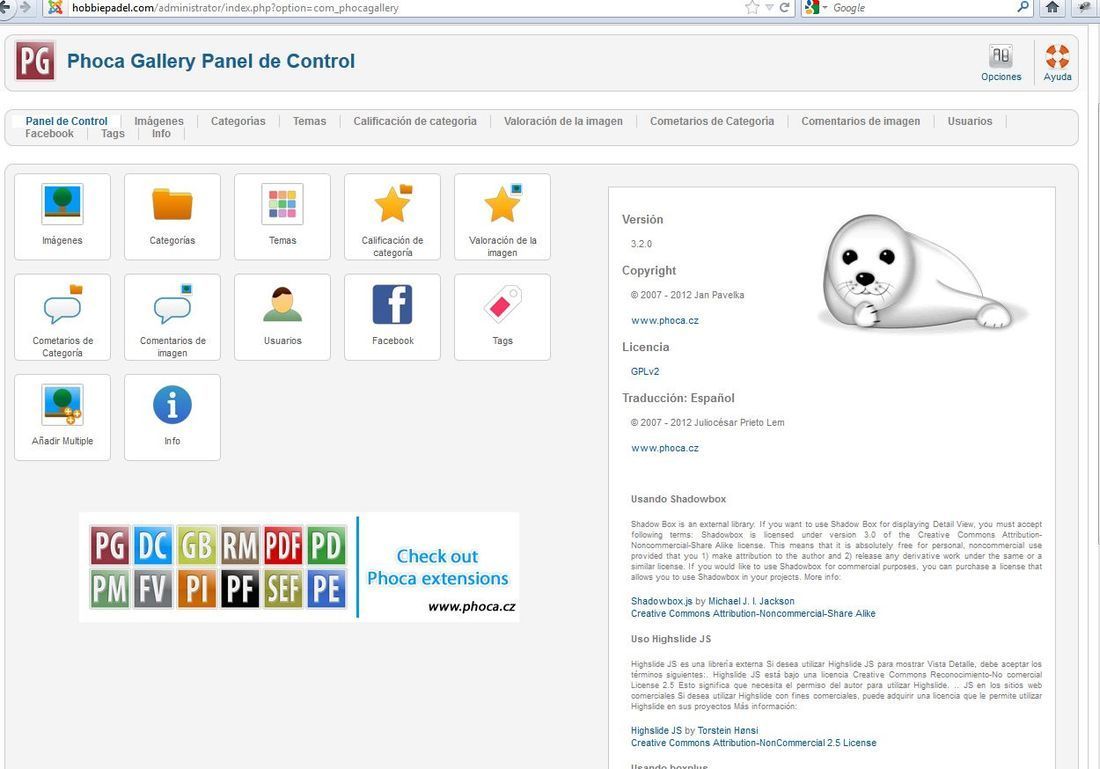Open Calificación de categoría star icon
The width and height of the screenshot is (1100, 769).
point(393,217)
